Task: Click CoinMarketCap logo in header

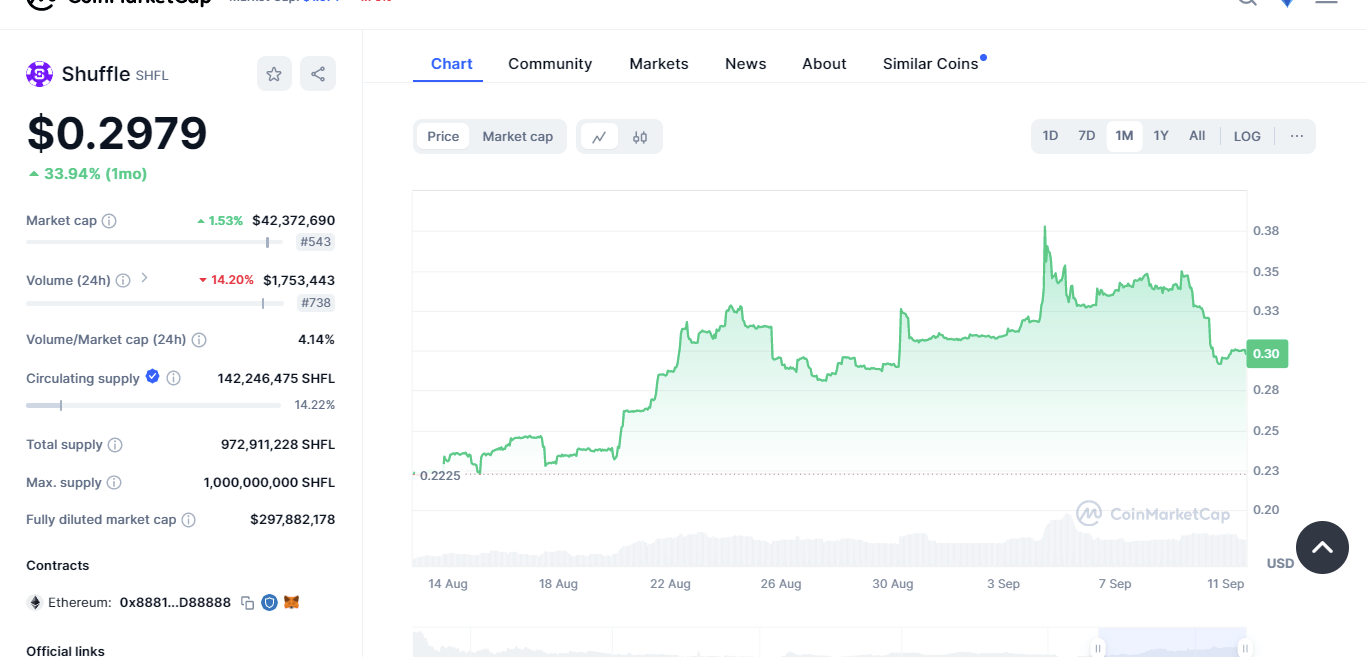Action: point(120,2)
